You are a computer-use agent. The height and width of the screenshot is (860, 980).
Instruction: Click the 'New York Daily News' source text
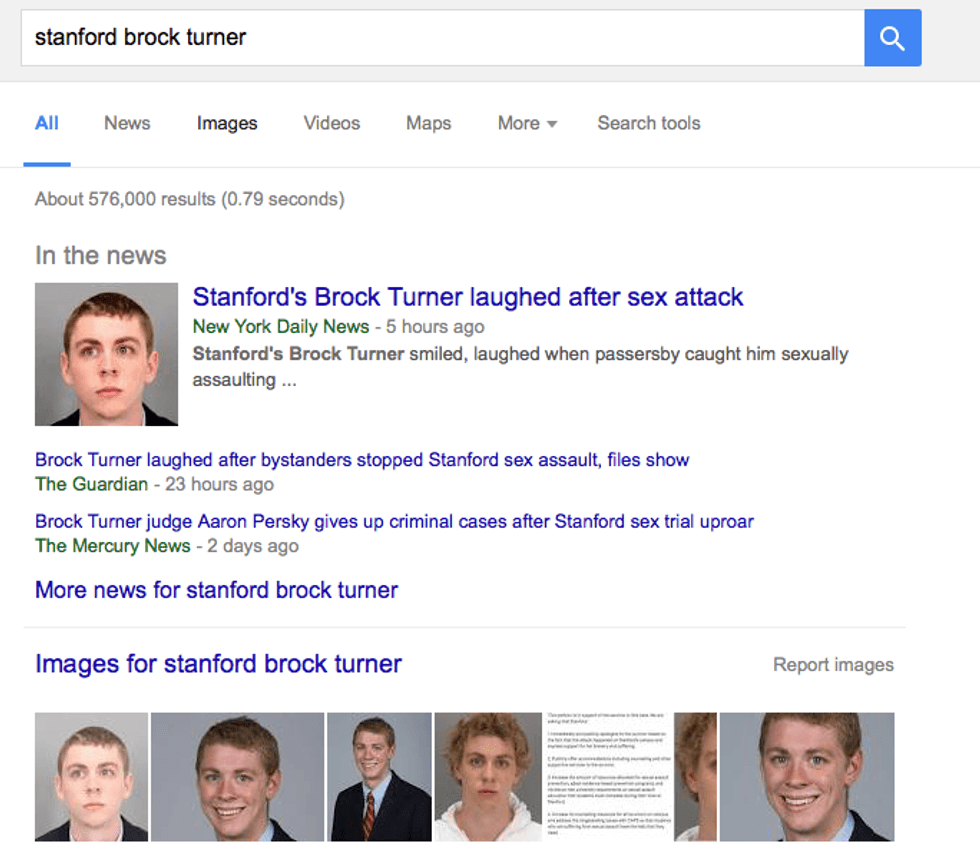pos(281,327)
